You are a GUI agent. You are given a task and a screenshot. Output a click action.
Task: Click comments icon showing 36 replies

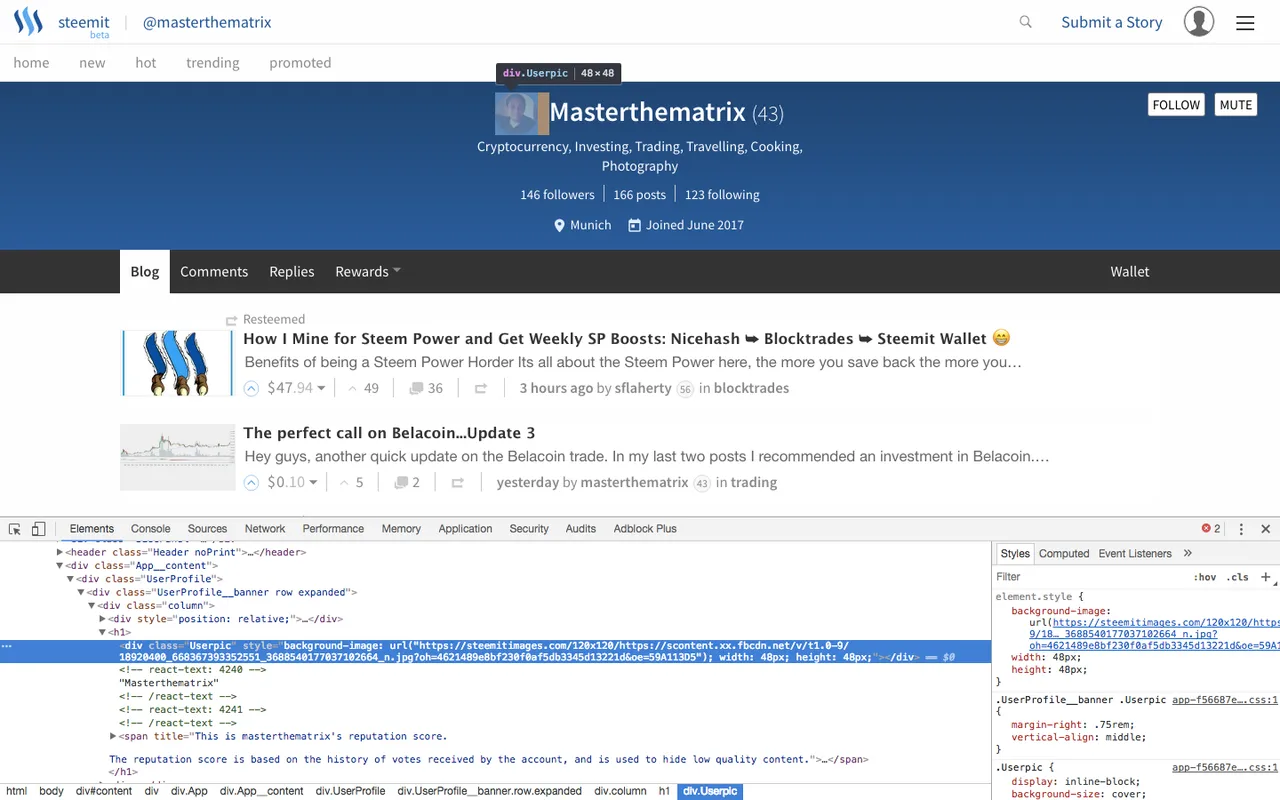[415, 388]
